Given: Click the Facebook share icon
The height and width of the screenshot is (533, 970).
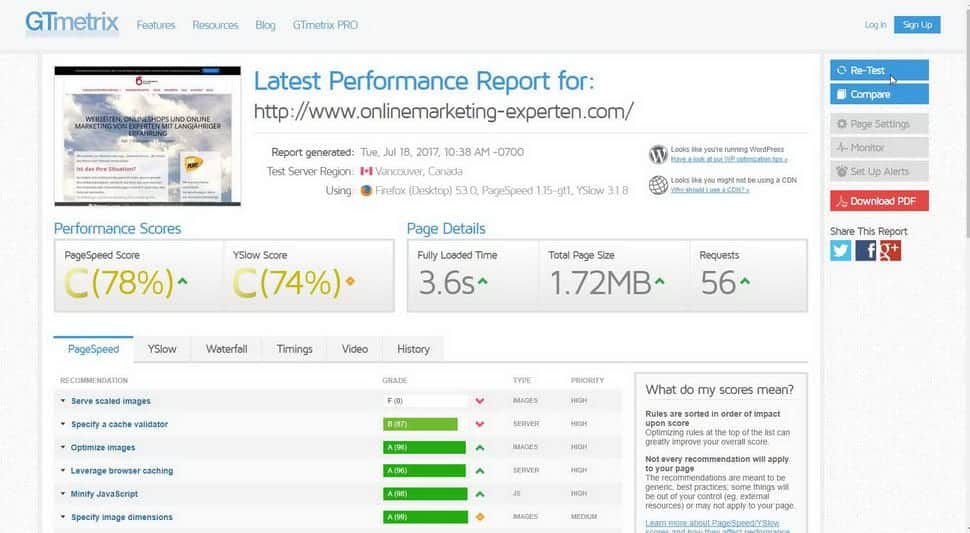Looking at the screenshot, I should point(866,251).
